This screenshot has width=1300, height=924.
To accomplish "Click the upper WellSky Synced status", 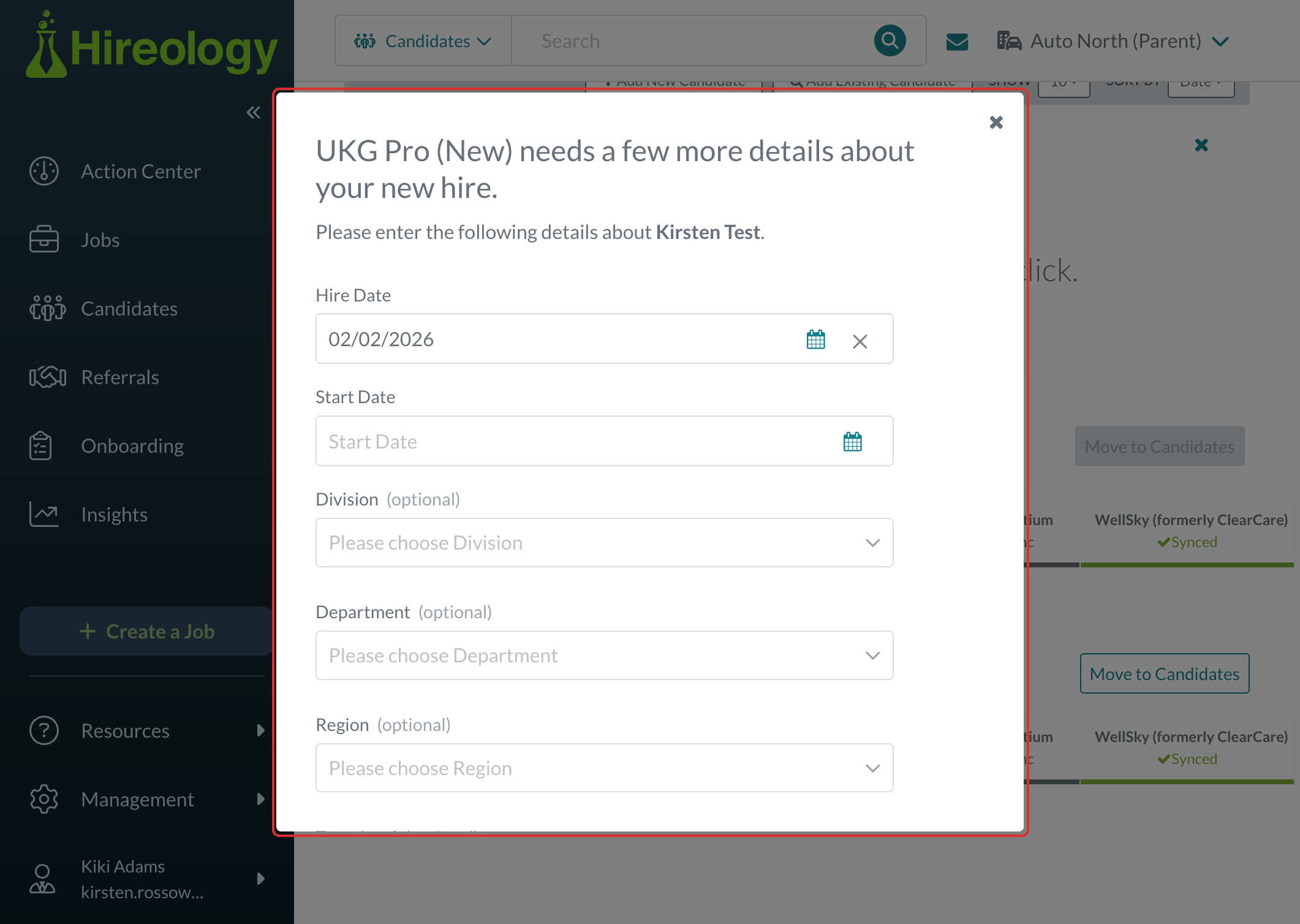I will point(1187,542).
